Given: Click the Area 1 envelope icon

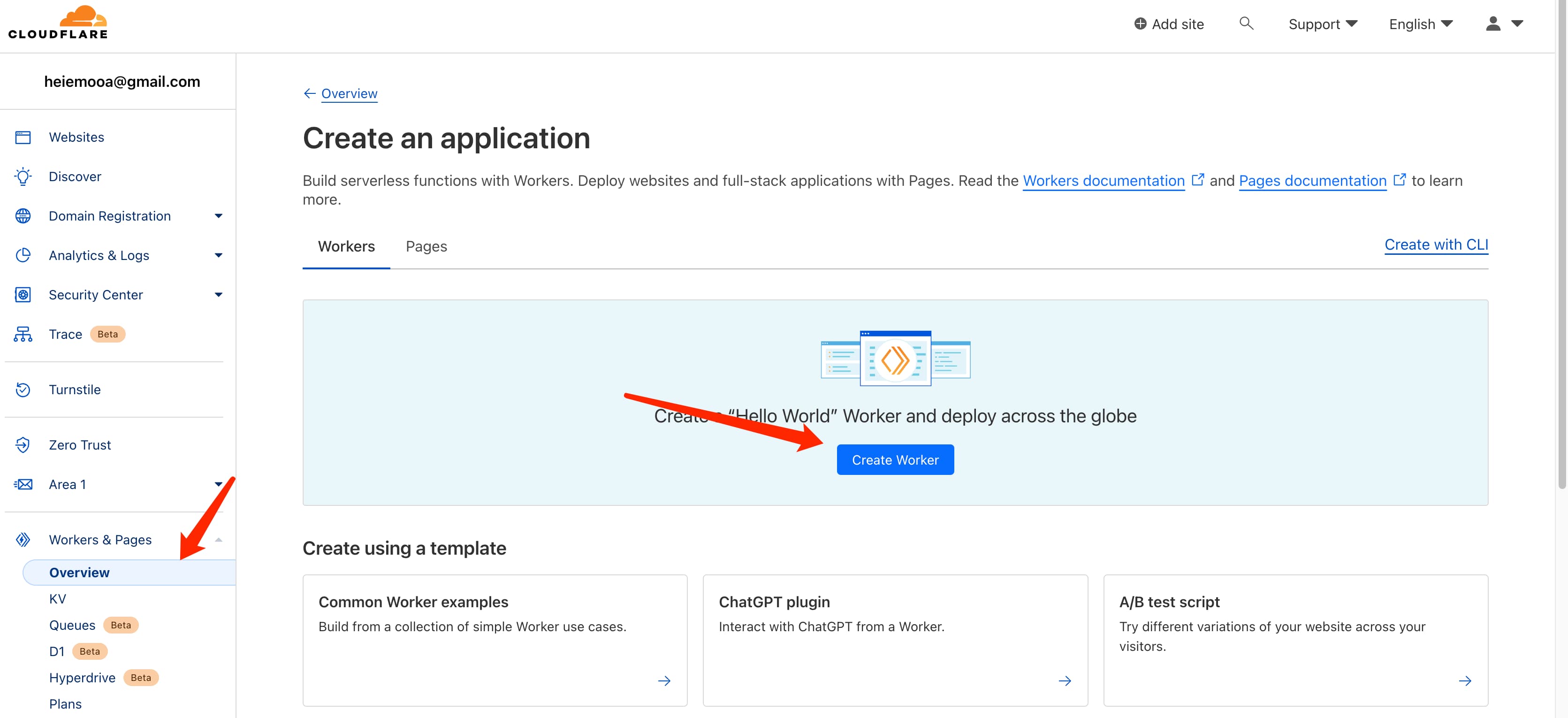Looking at the screenshot, I should tap(23, 485).
